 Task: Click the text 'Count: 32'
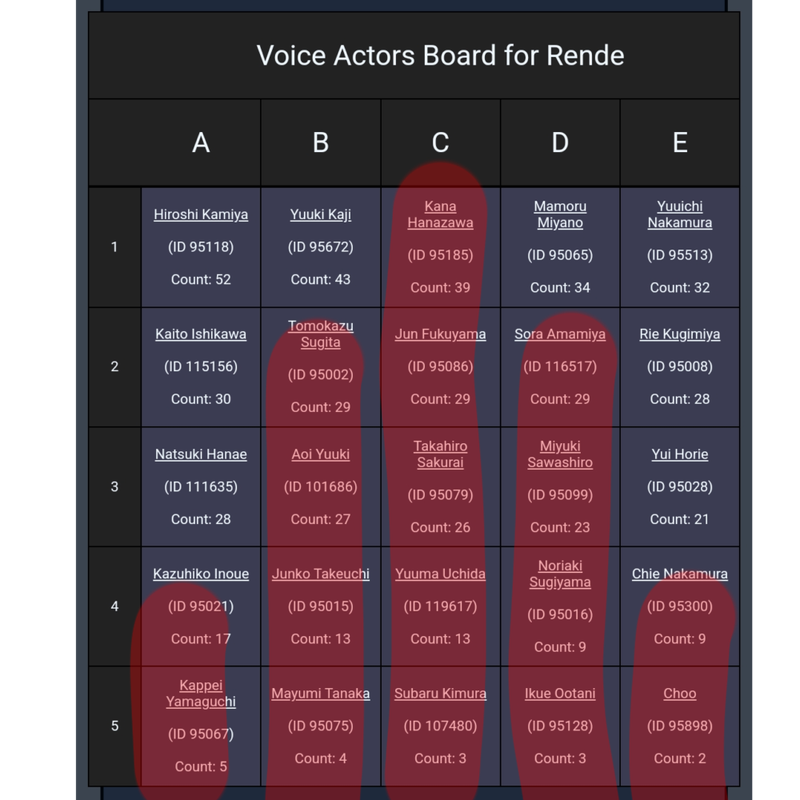pyautogui.click(x=680, y=288)
